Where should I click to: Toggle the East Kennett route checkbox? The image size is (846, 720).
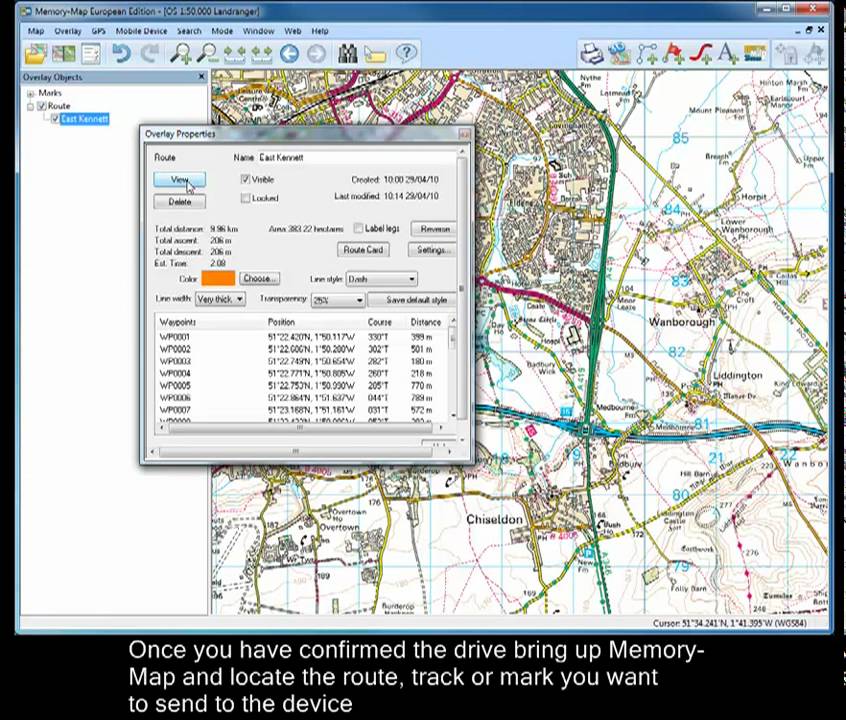(x=55, y=119)
